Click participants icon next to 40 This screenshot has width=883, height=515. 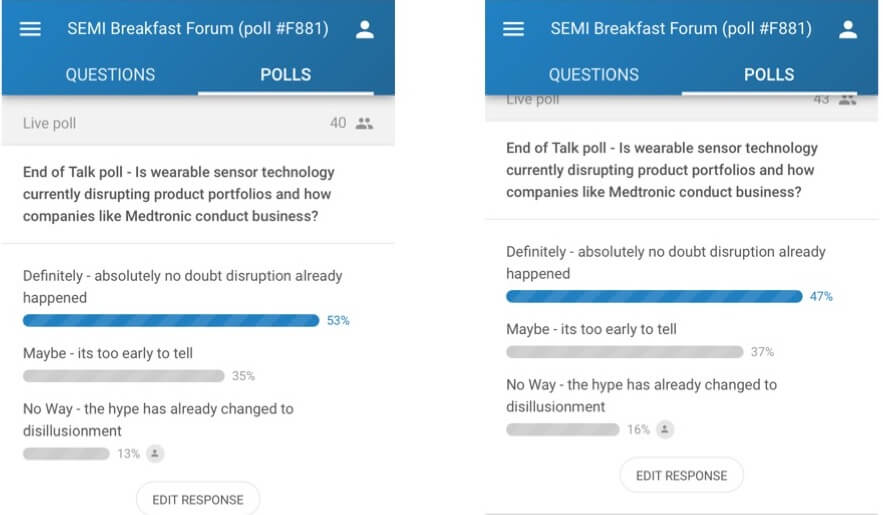[364, 123]
